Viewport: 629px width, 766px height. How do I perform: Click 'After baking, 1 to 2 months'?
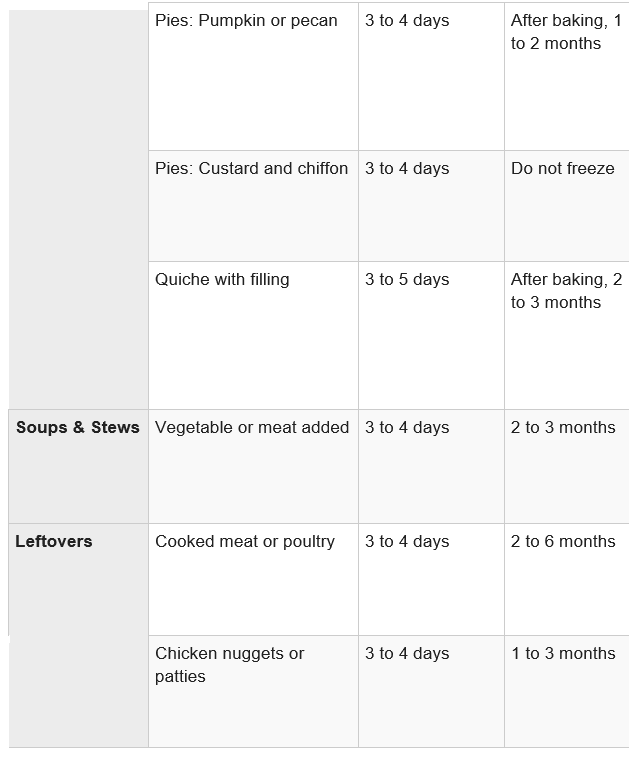click(x=566, y=77)
